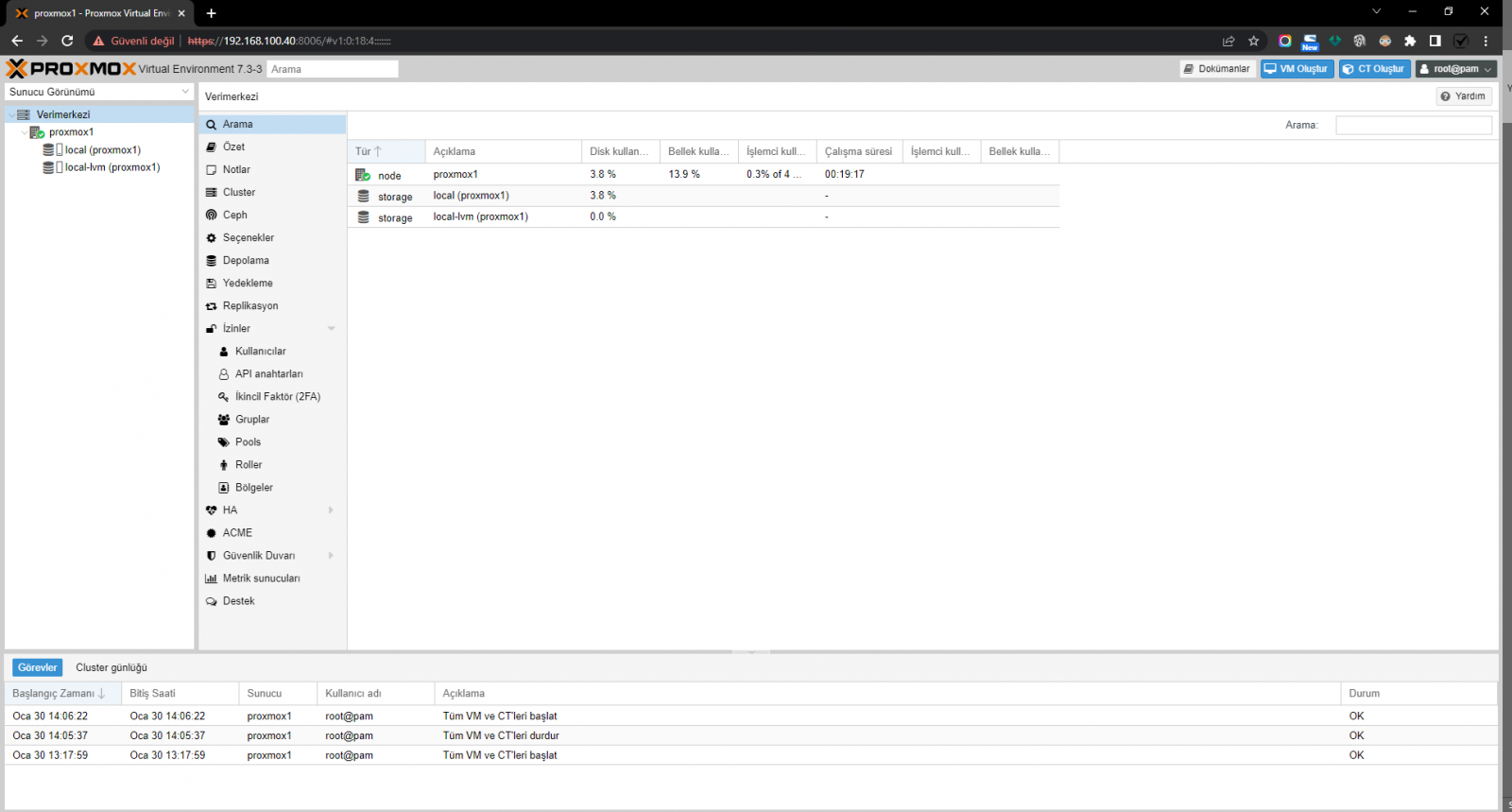Click the CT Oluştur button
1512x812 pixels.
click(1374, 69)
